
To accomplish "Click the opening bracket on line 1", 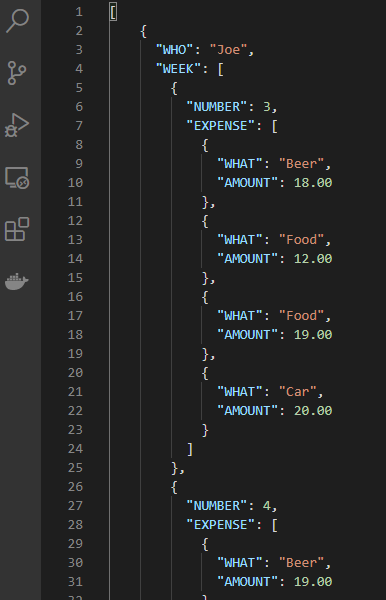I will 113,12.
